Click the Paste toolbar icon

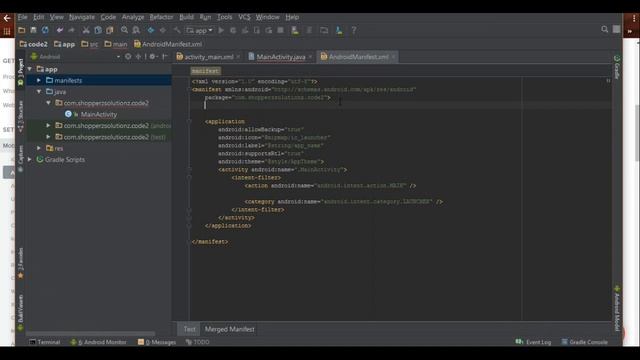[109, 30]
